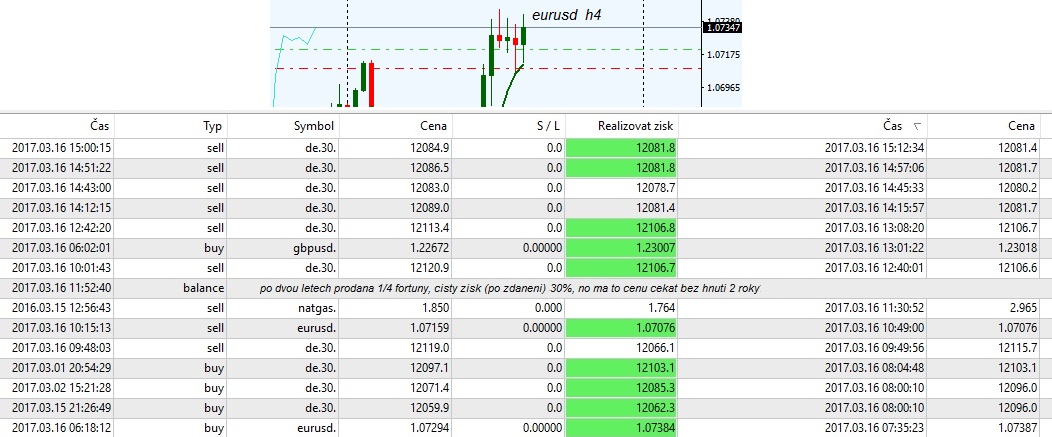Click the open price 12097.1

click(x=430, y=369)
